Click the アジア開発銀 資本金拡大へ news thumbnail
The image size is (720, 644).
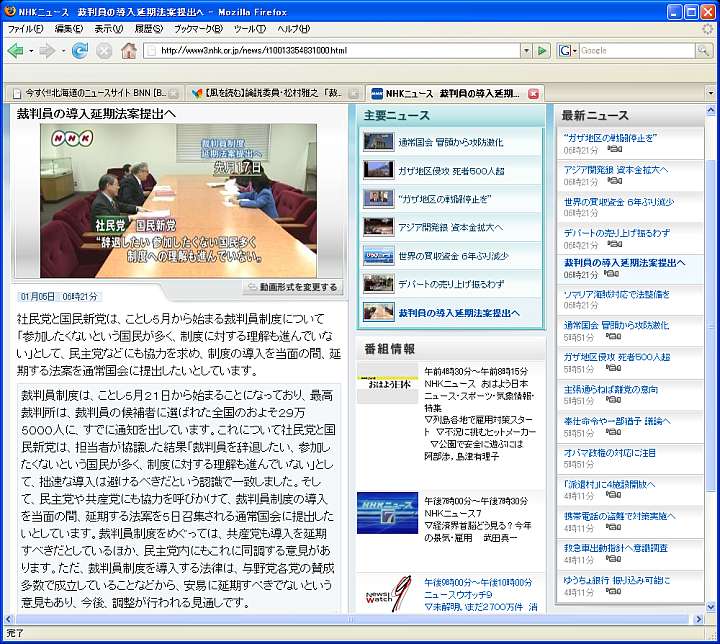pos(379,227)
